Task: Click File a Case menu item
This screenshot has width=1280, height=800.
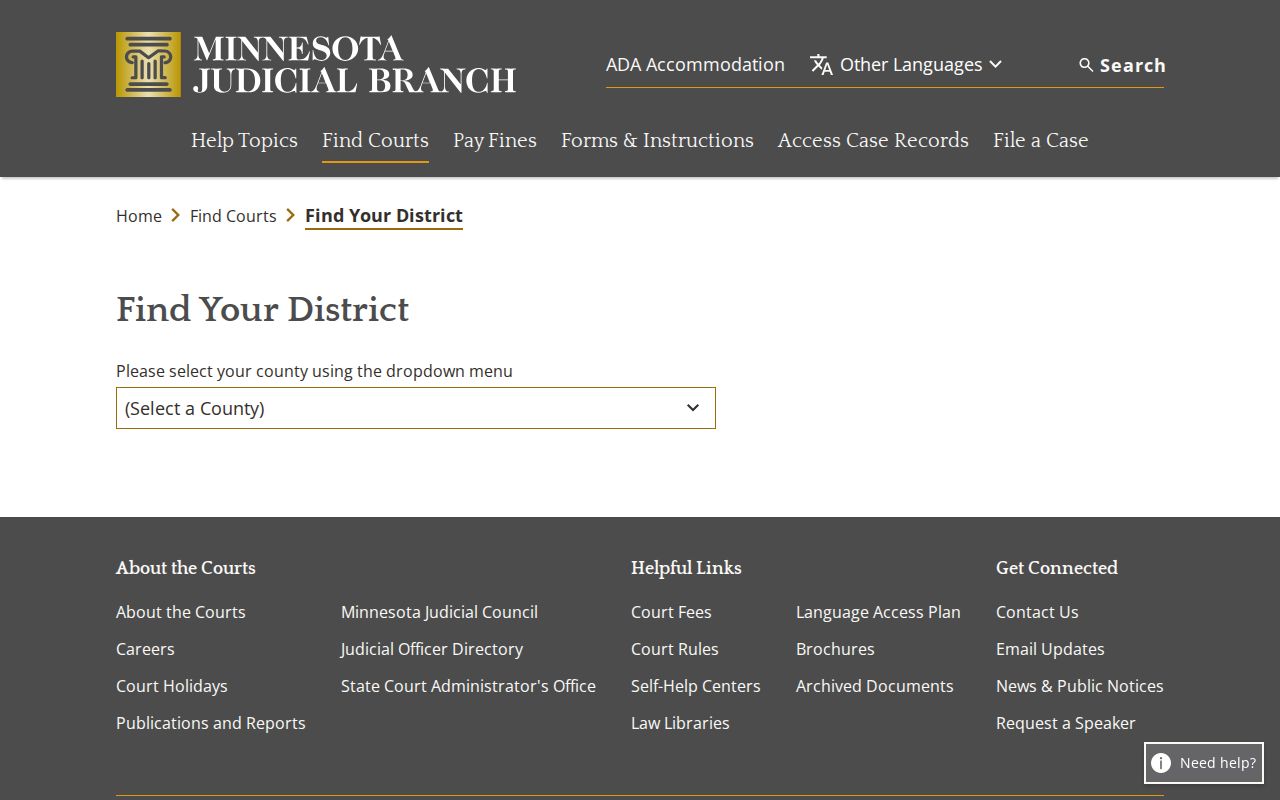Action: [1040, 140]
